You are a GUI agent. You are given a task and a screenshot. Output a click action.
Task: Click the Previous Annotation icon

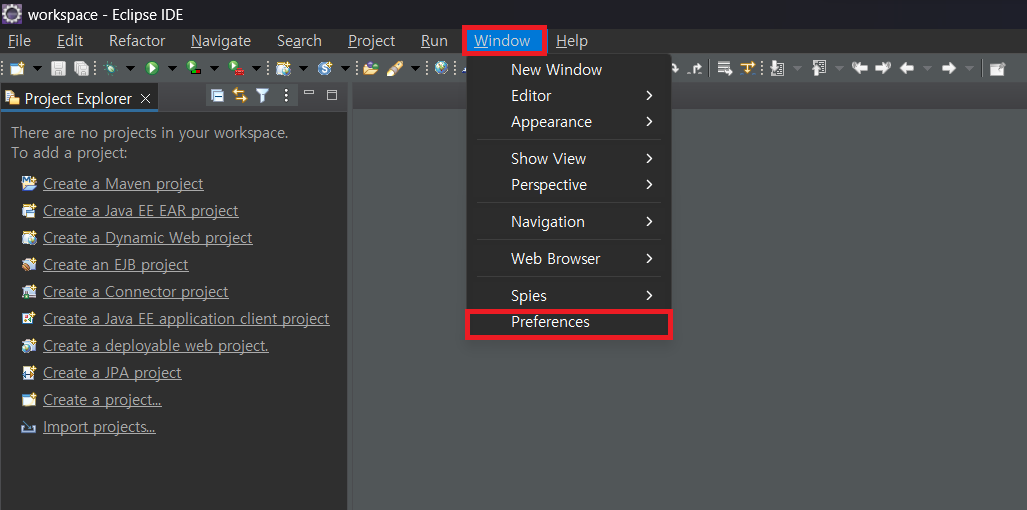(819, 68)
